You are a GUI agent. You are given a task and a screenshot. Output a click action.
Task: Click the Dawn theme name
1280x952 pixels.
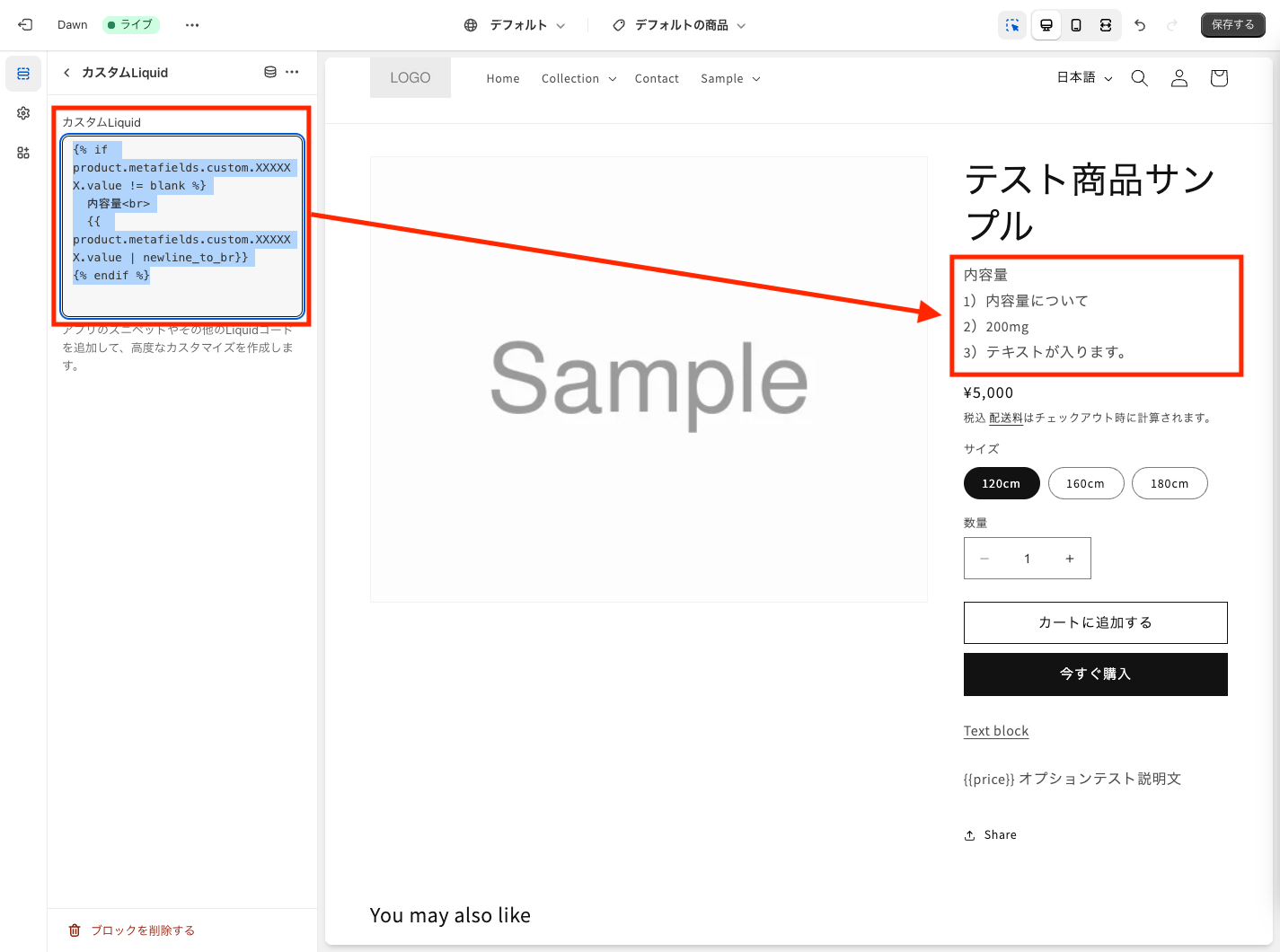73,25
